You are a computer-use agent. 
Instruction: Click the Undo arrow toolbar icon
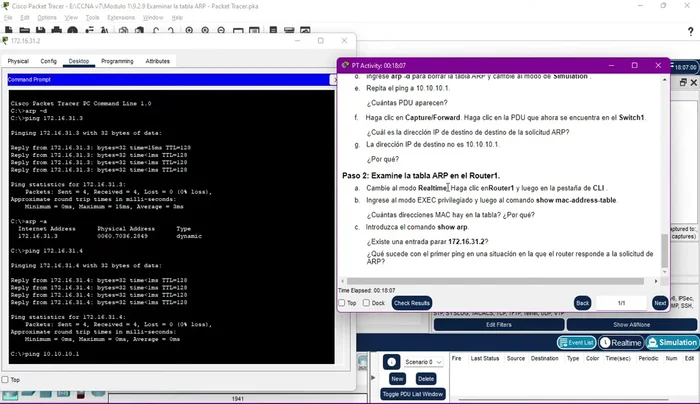pyautogui.click(x=156, y=30)
